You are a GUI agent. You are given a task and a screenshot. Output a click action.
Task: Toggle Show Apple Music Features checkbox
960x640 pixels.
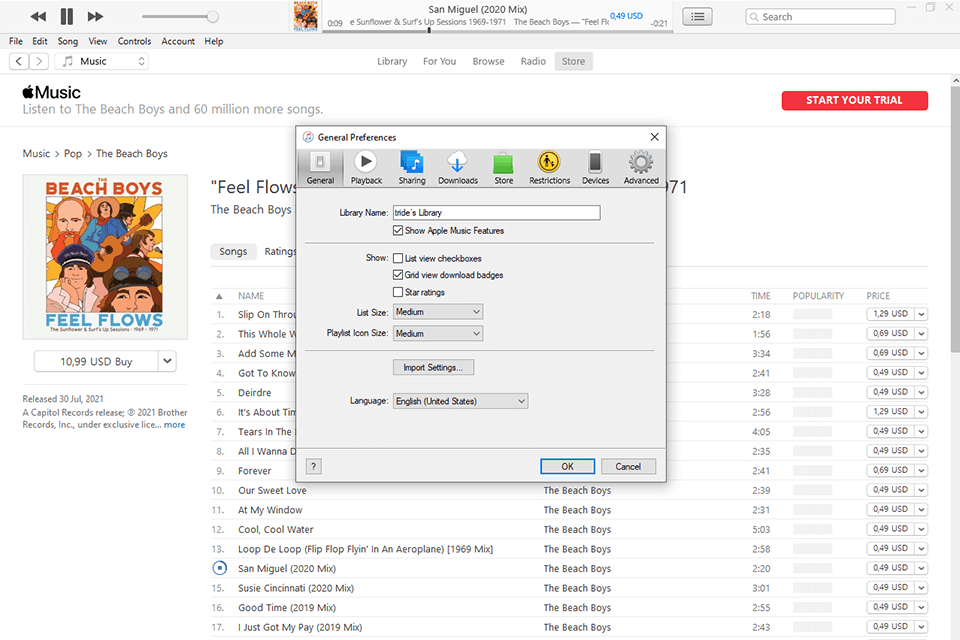pyautogui.click(x=398, y=231)
